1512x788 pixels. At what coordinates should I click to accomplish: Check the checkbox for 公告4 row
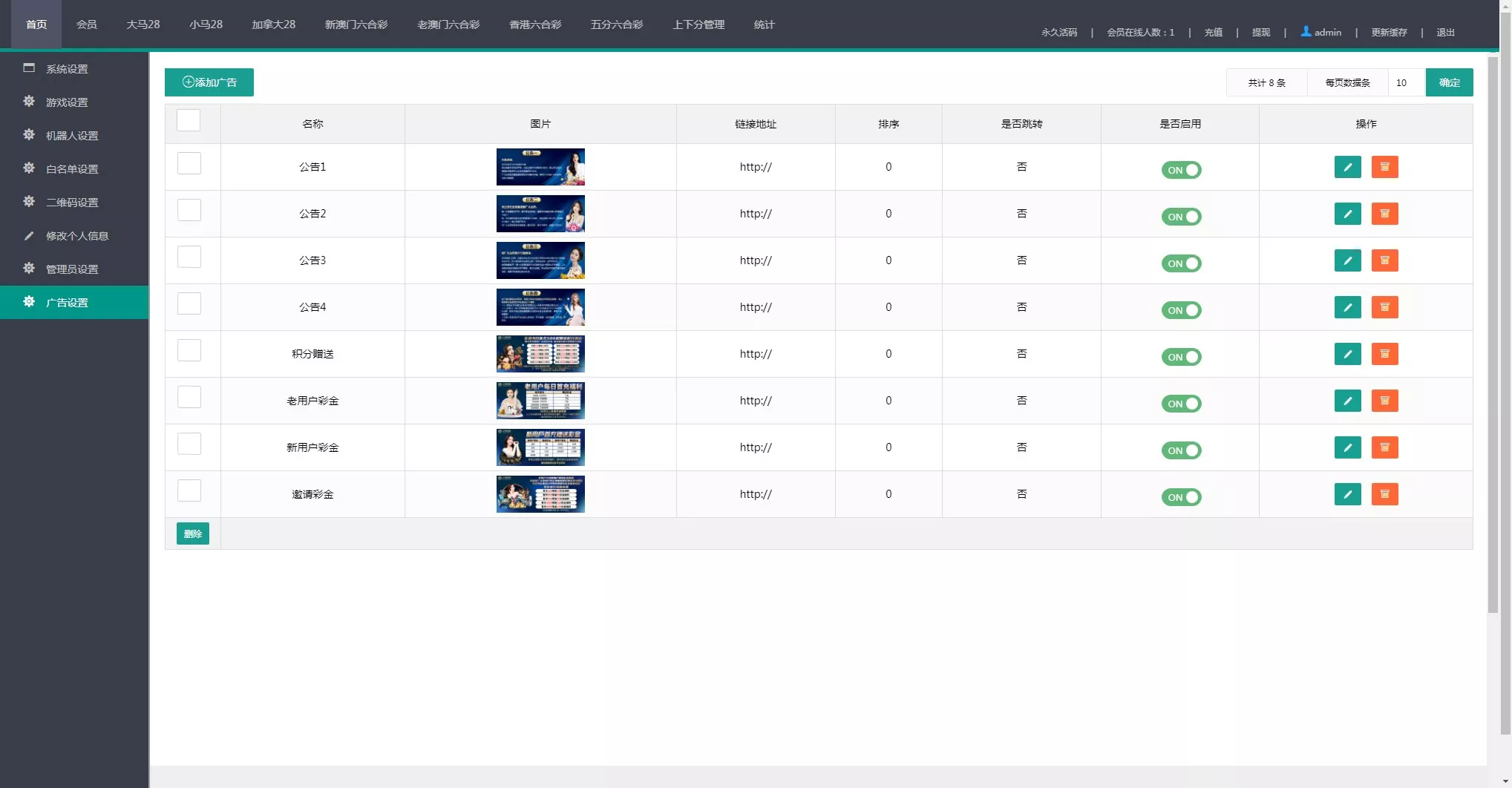point(189,303)
